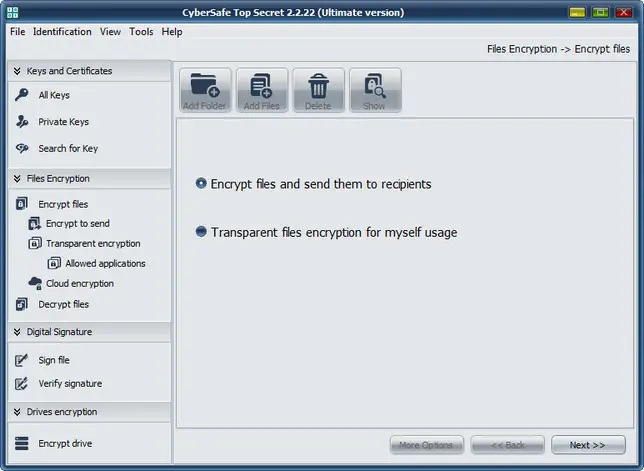
Task: Open the Identification menu
Action: click(62, 32)
